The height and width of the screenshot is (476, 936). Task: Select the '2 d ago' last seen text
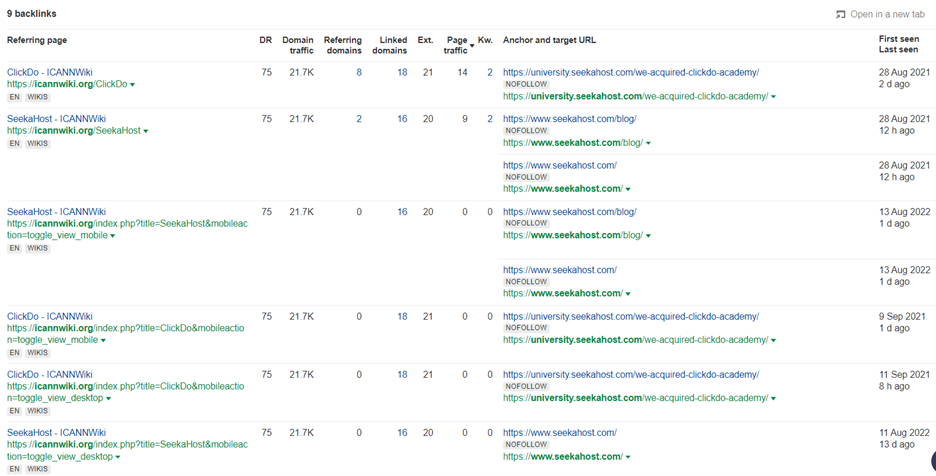click(894, 84)
